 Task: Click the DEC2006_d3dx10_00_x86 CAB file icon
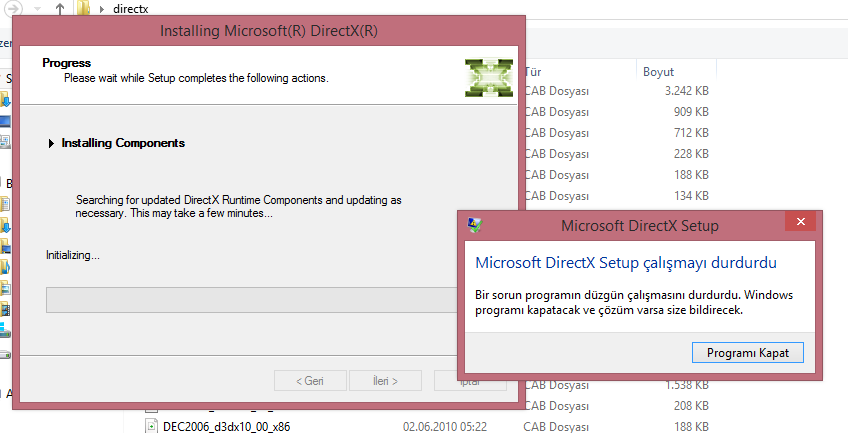pyautogui.click(x=151, y=426)
